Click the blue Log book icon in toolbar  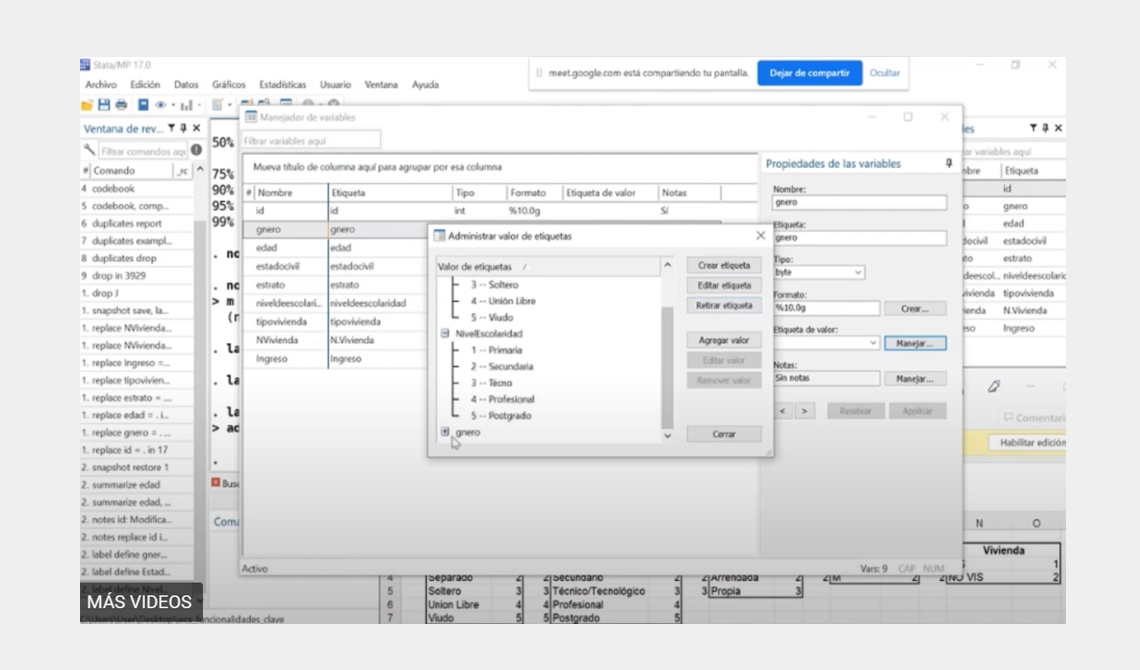point(143,105)
